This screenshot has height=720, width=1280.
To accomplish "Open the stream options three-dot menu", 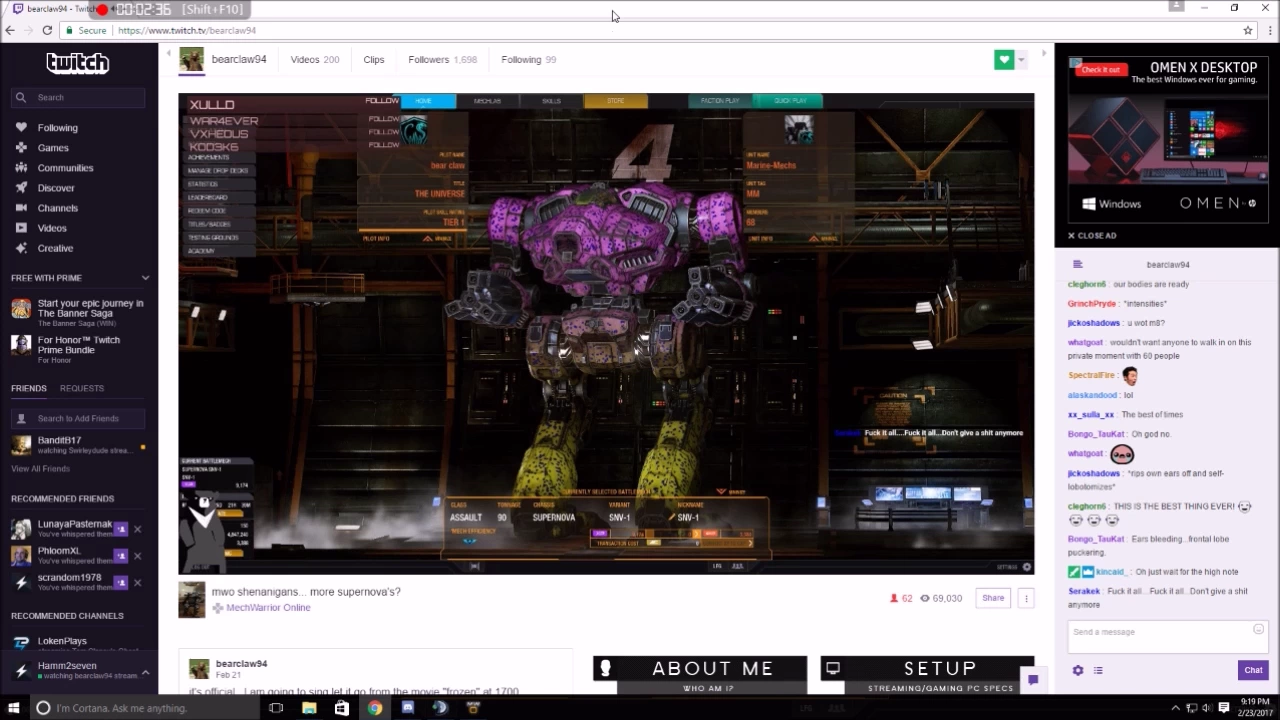I will (1026, 598).
